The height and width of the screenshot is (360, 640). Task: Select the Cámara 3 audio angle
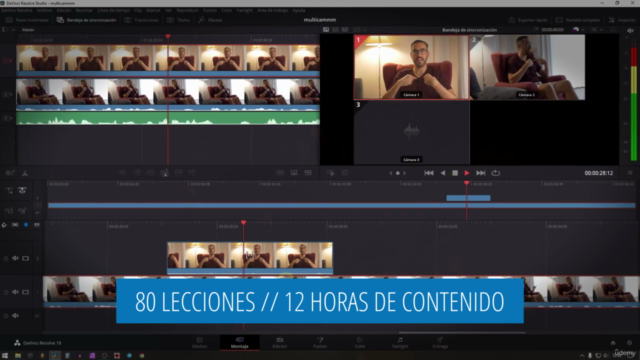(x=411, y=132)
